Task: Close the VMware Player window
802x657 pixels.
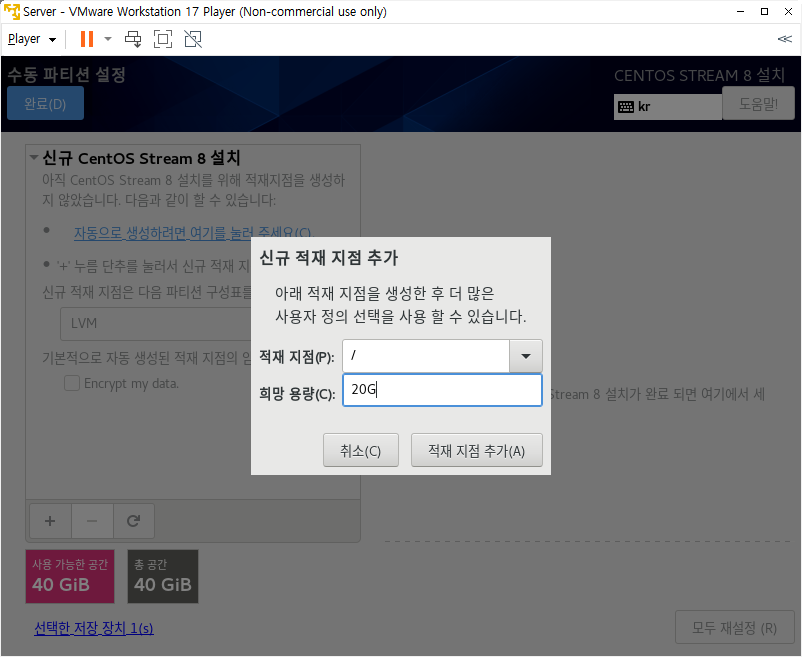Action: [788, 11]
